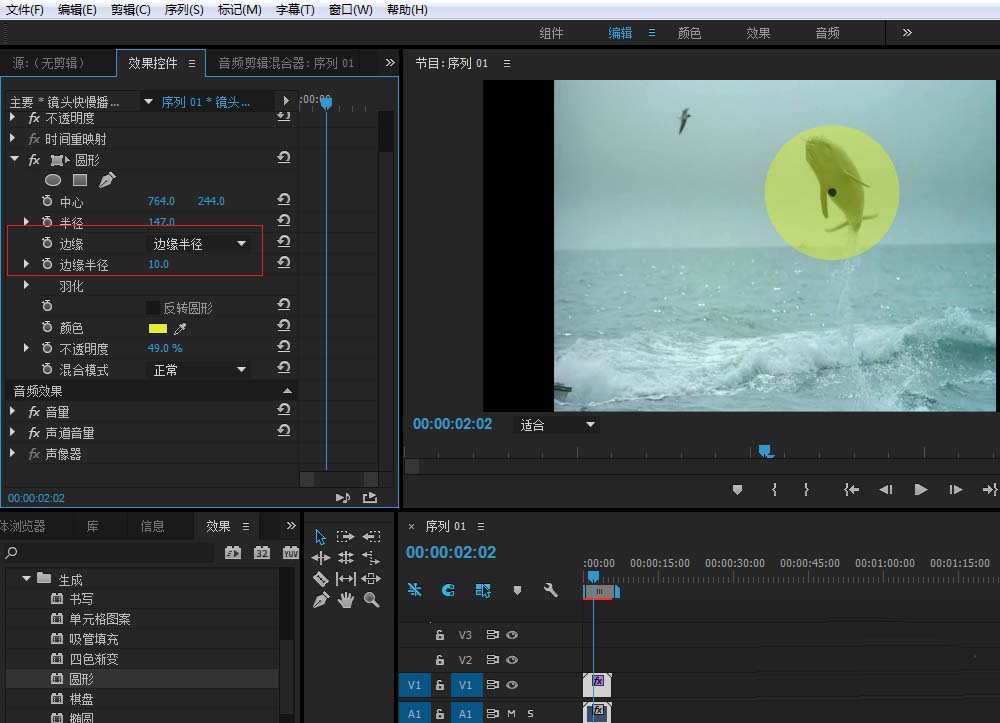
Task: Click the color eyedropper next to 颜色
Action: point(180,328)
